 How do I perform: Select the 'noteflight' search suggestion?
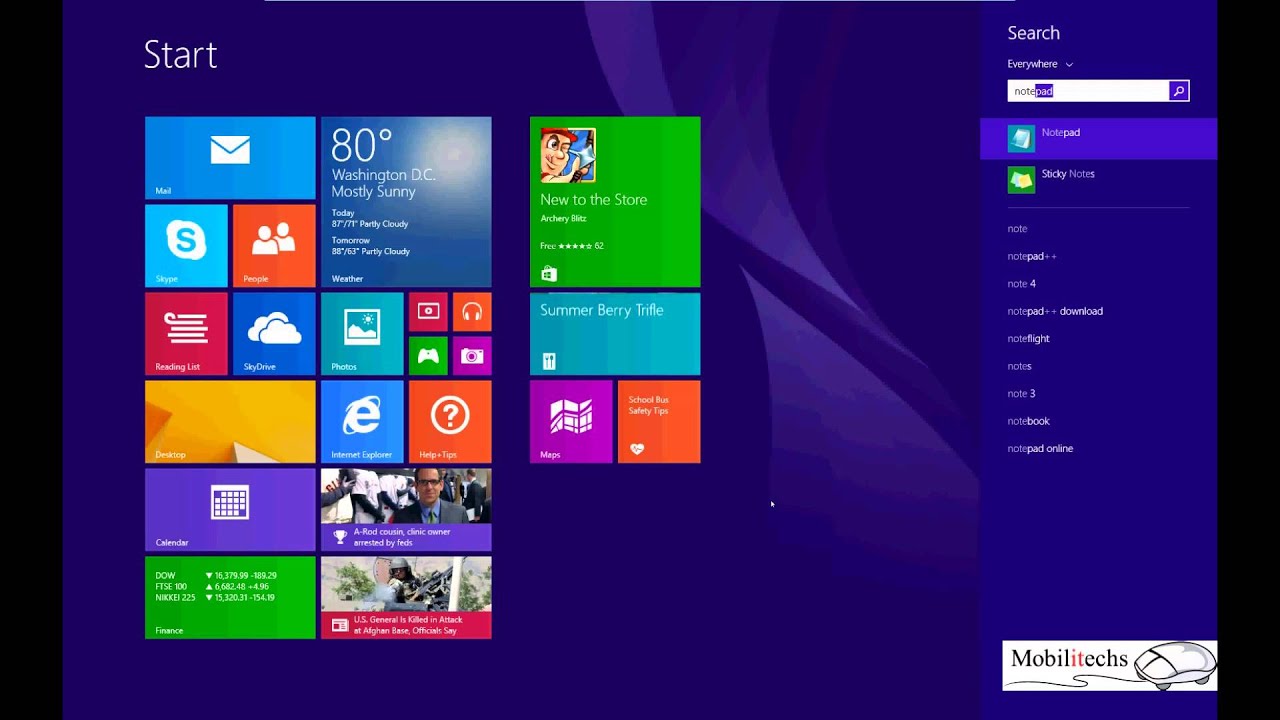(x=1028, y=339)
